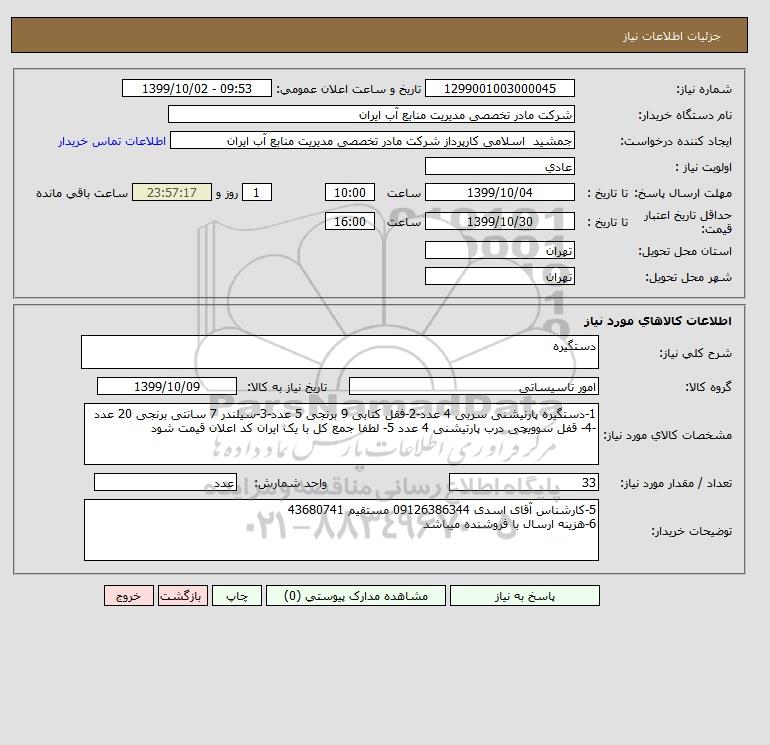770x745 pixels.
Task: Click the ساعت باقی مانده label
Action: click(x=82, y=193)
